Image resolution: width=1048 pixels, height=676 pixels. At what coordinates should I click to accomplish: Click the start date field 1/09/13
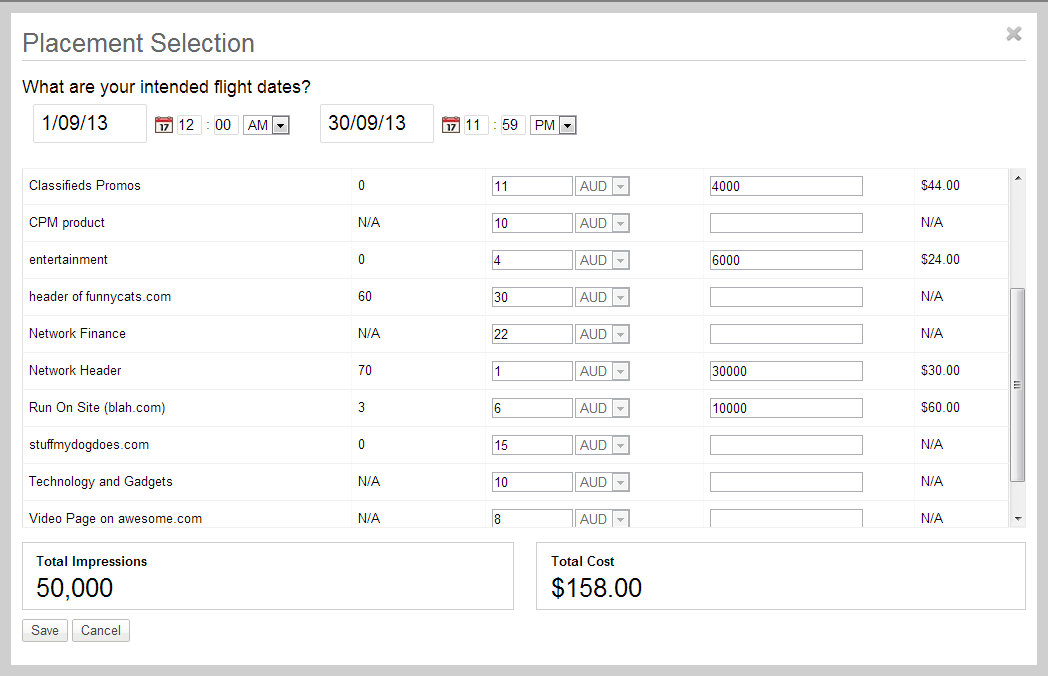[90, 123]
